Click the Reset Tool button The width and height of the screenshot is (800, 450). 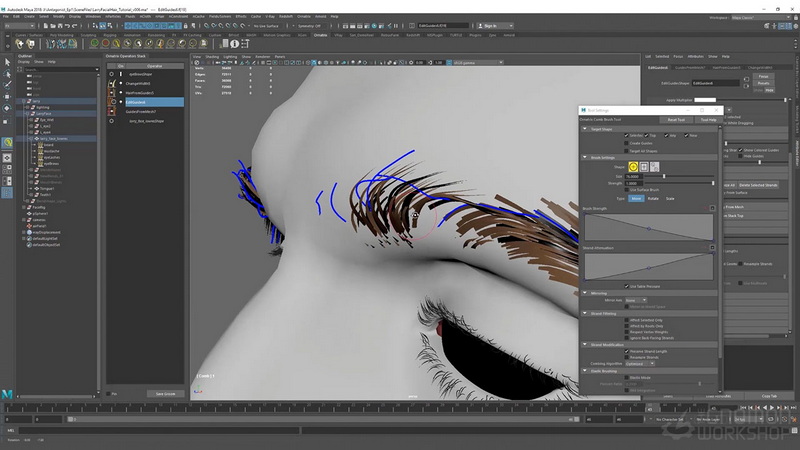click(x=676, y=119)
